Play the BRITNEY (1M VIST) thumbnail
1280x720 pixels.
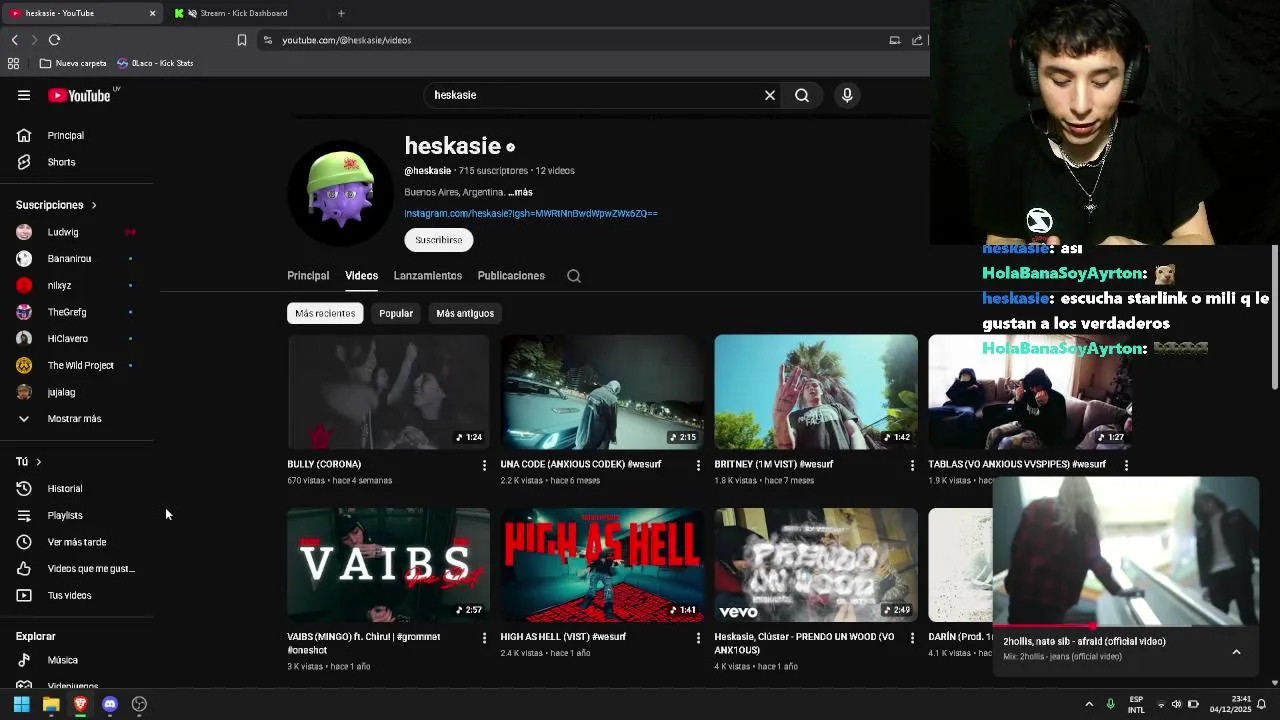tap(815, 392)
